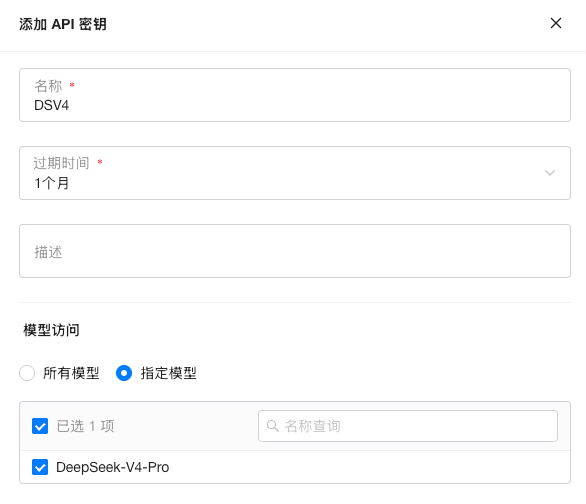Click the 指定模型 label text
Viewport: 586px width, 504px height.
tap(169, 373)
